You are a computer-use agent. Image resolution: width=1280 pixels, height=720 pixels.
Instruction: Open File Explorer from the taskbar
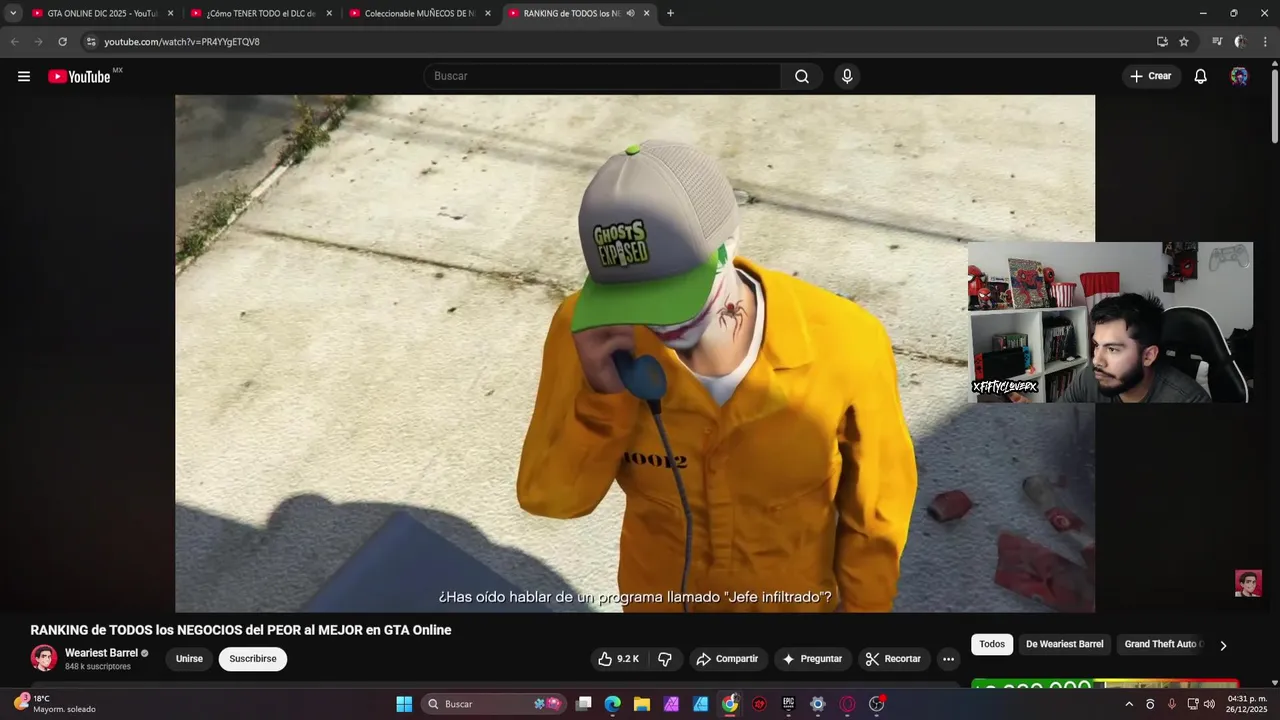(642, 704)
